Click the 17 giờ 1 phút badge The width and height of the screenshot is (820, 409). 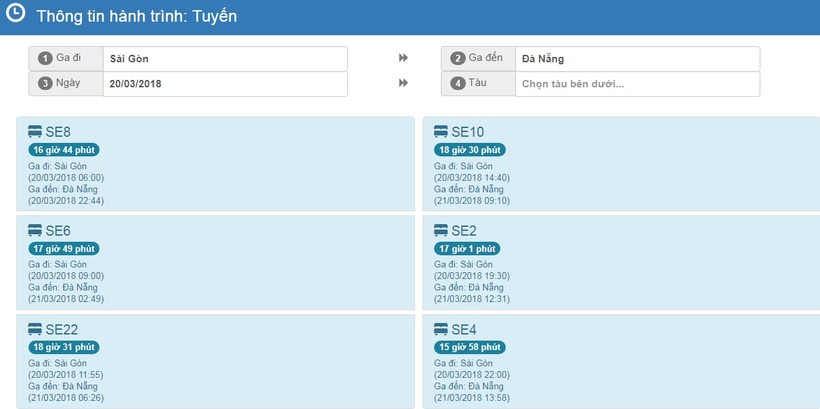tap(467, 248)
